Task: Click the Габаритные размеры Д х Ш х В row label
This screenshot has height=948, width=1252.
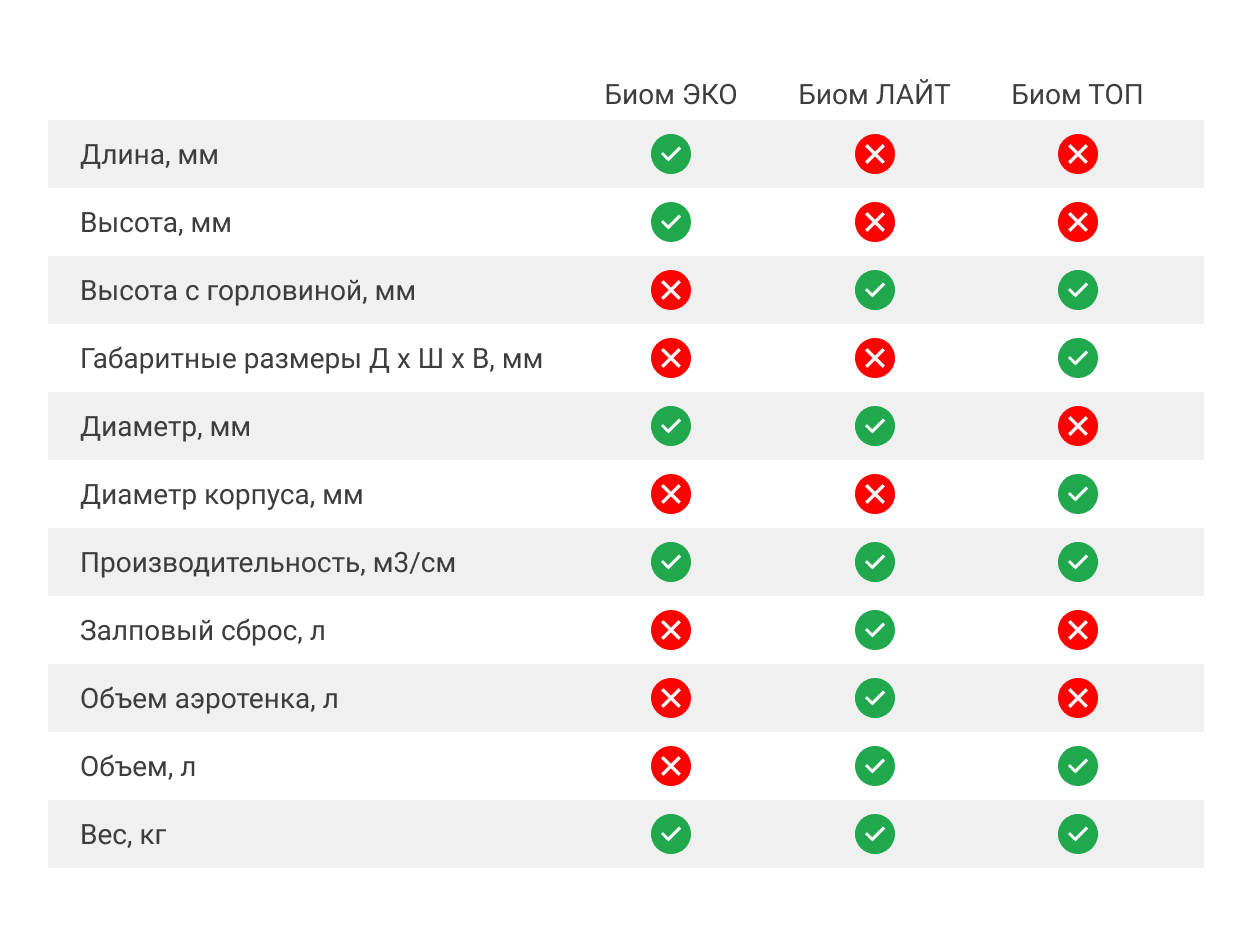Action: (x=311, y=358)
